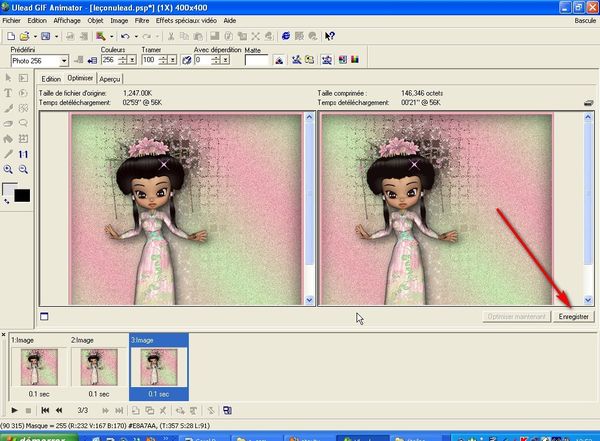The height and width of the screenshot is (441, 600).
Task: Click the Save disk icon
Action: [46, 36]
